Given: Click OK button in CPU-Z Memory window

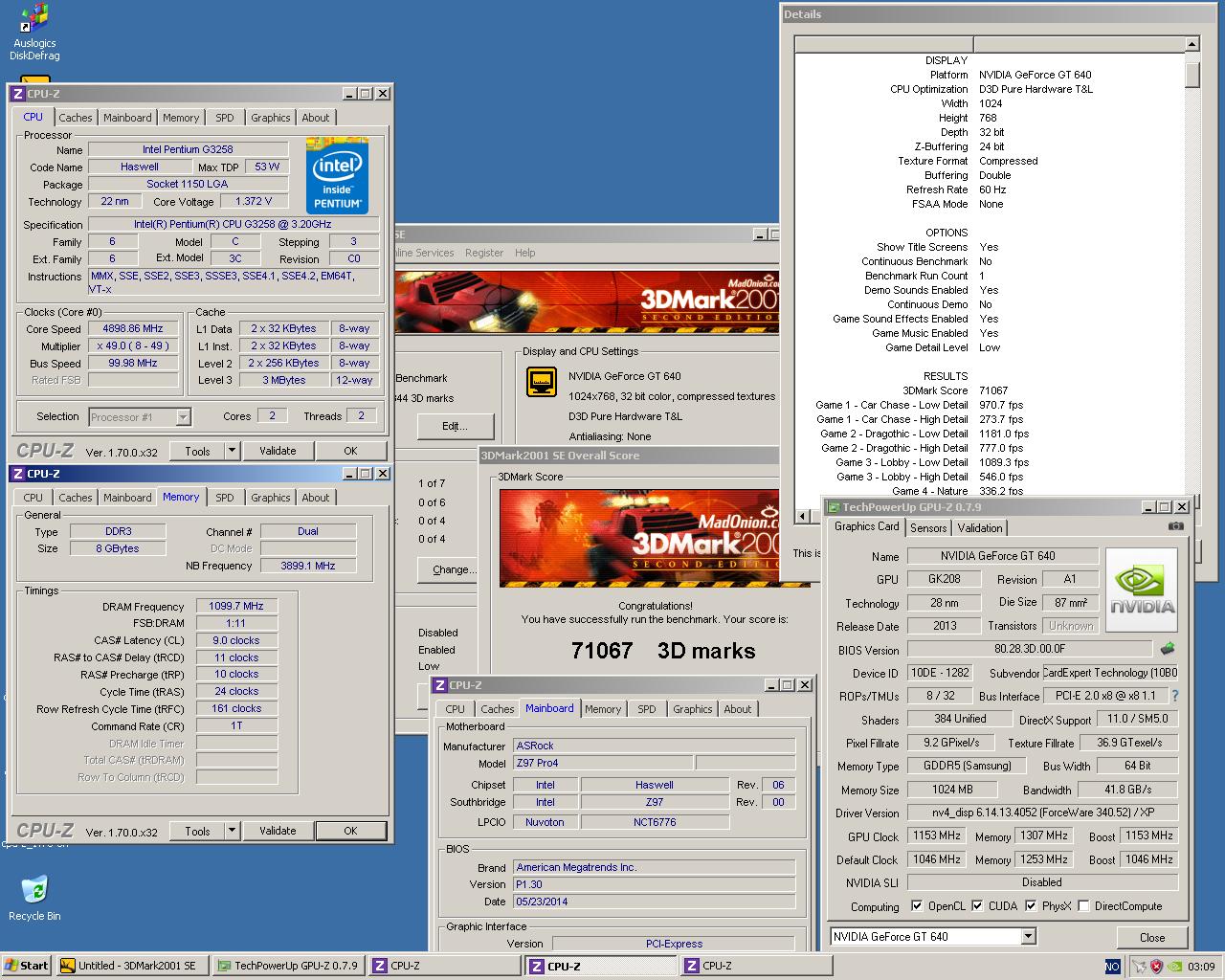Looking at the screenshot, I should (x=351, y=831).
